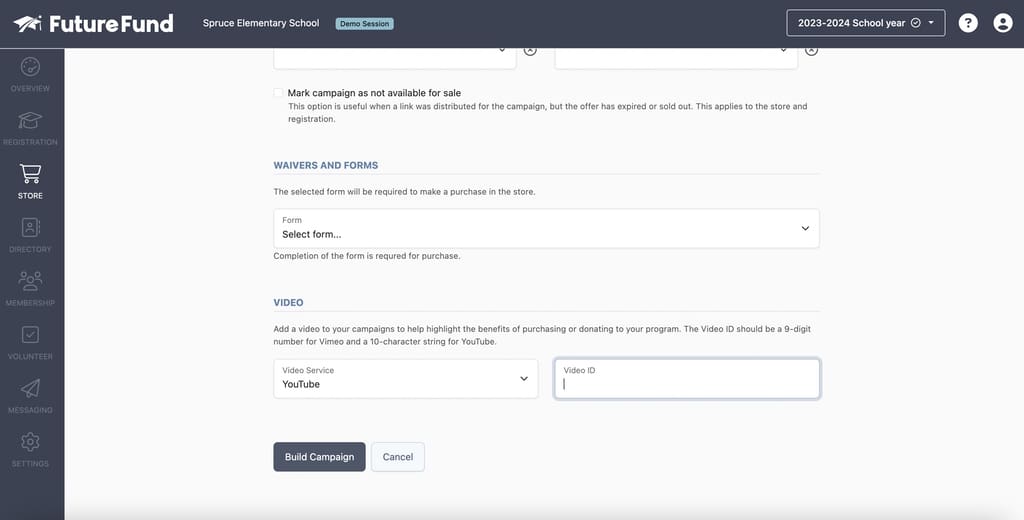Expand the right cut-off dropdown at top
This screenshot has height=520, width=1024.
pos(676,58)
